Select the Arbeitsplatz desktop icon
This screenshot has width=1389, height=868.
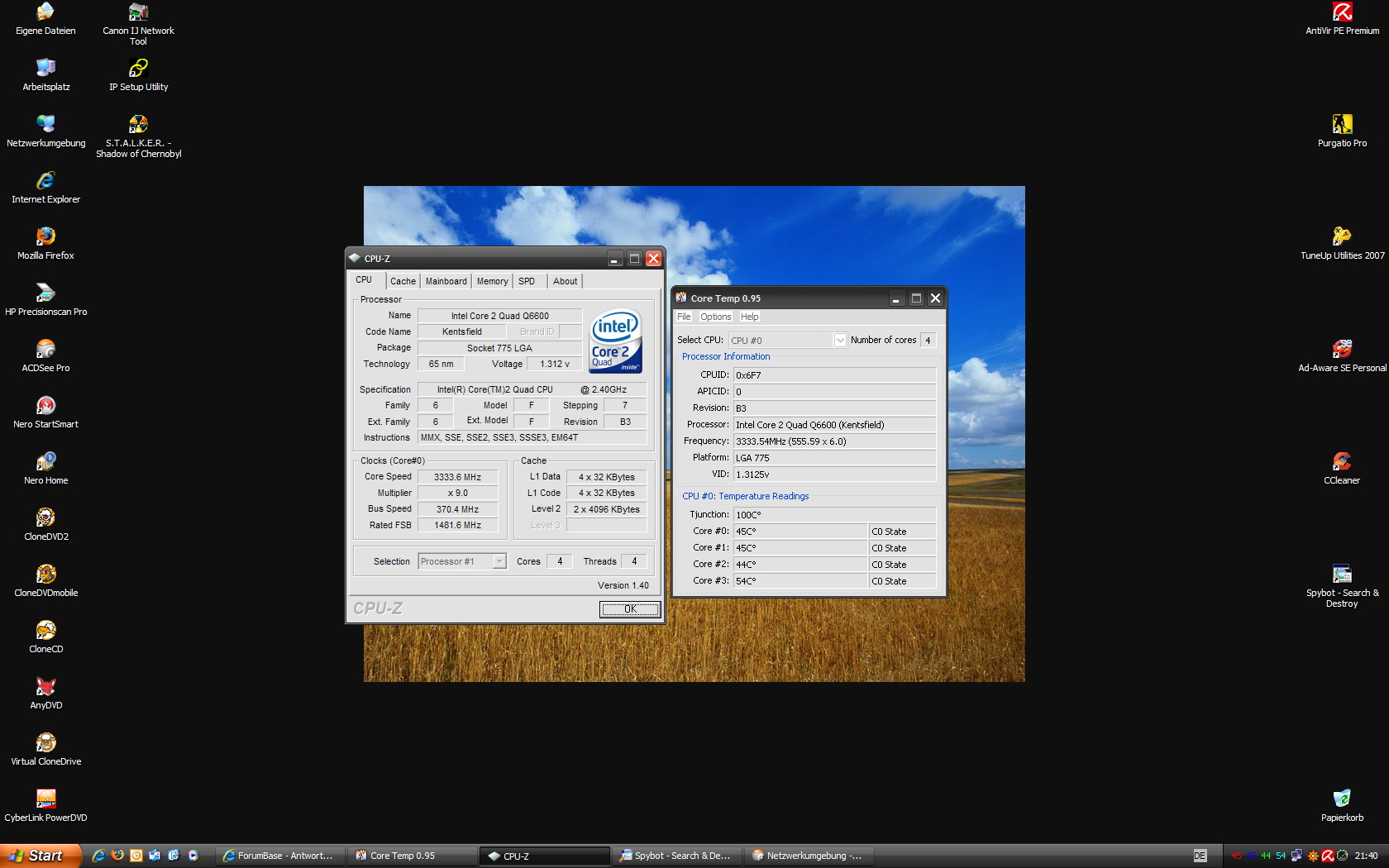pyautogui.click(x=45, y=68)
